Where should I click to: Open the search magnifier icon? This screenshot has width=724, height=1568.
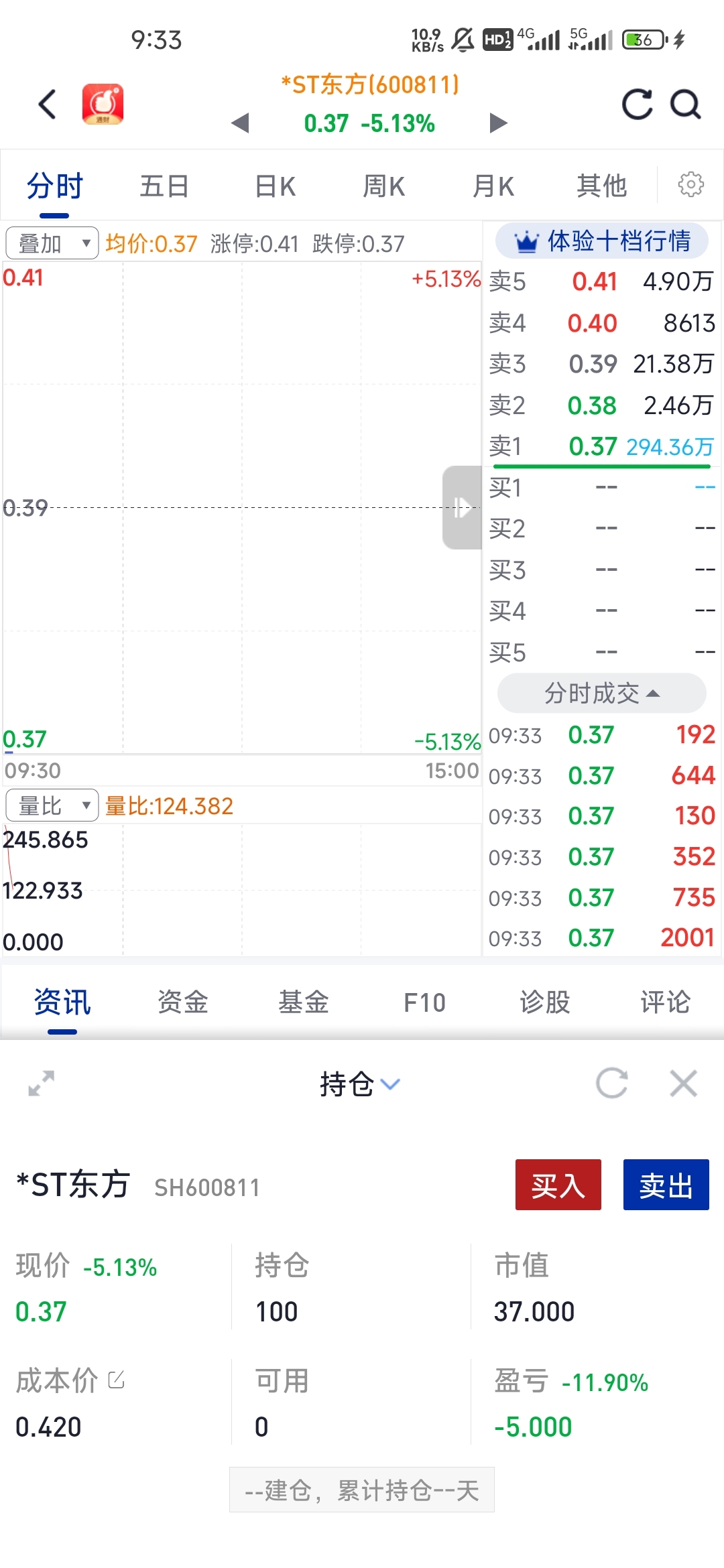686,104
